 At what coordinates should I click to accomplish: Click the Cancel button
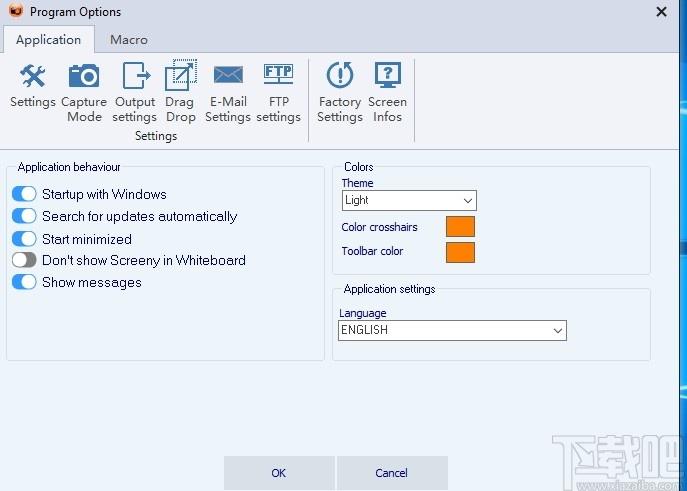392,473
